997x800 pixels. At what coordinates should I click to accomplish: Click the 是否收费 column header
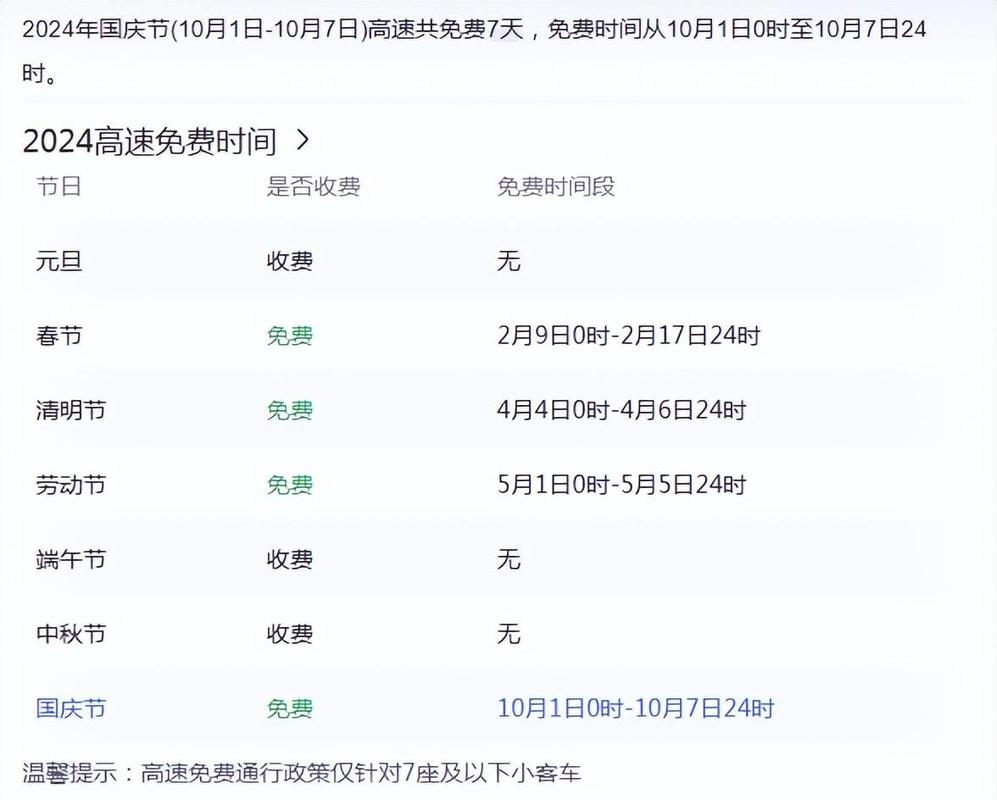312,187
